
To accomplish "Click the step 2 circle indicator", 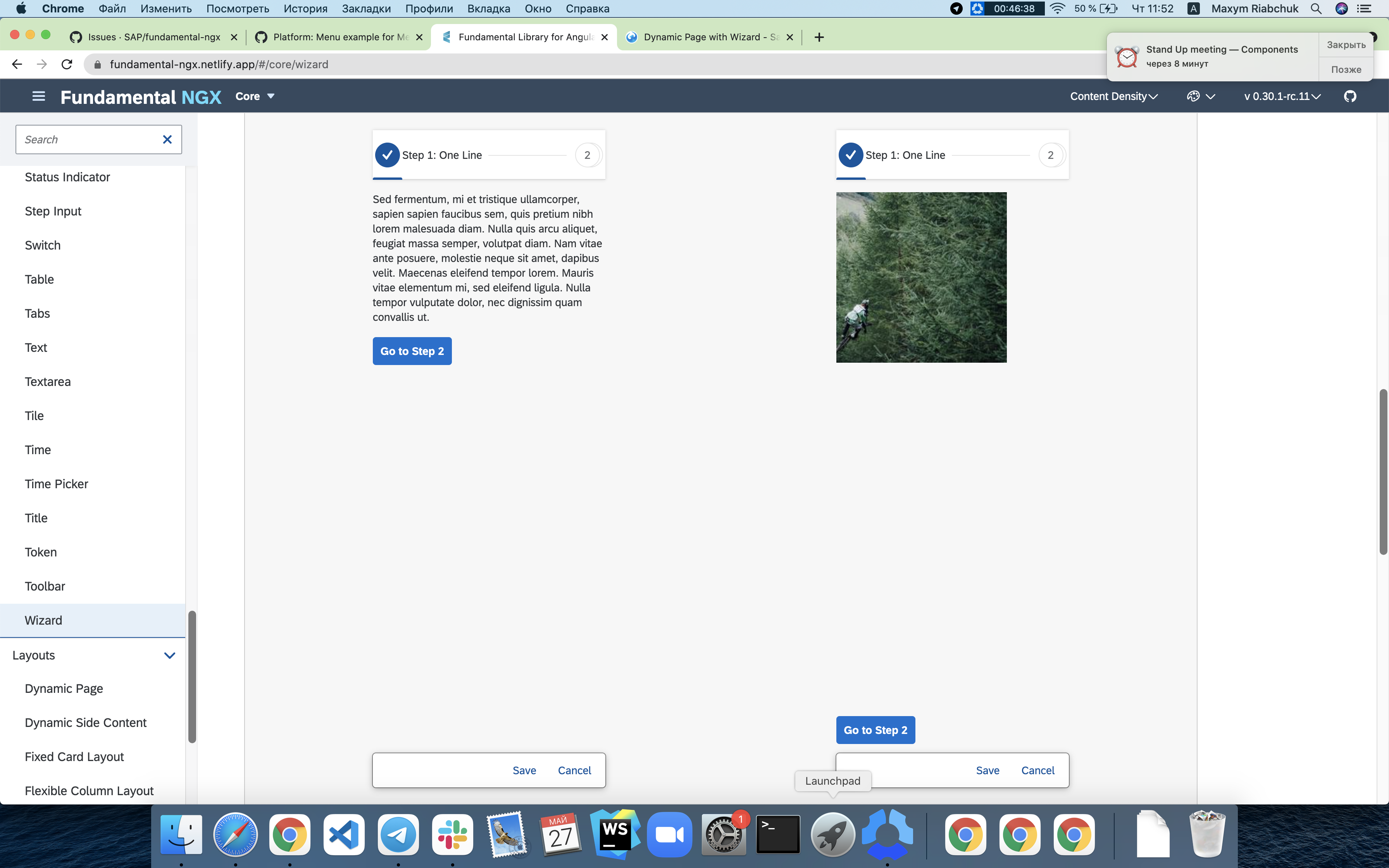I will (587, 155).
